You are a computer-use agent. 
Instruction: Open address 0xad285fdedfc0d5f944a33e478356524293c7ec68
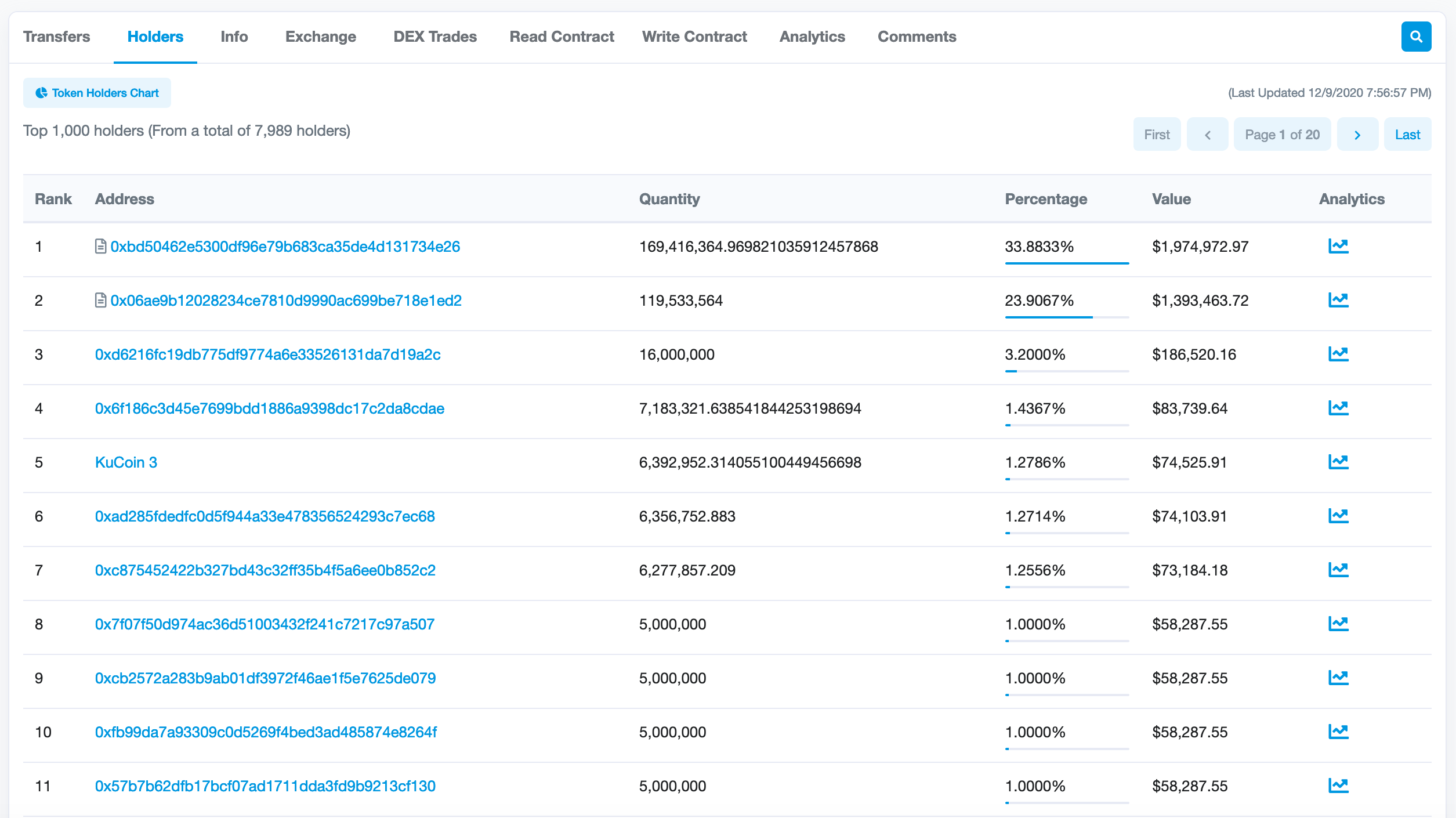tap(265, 516)
